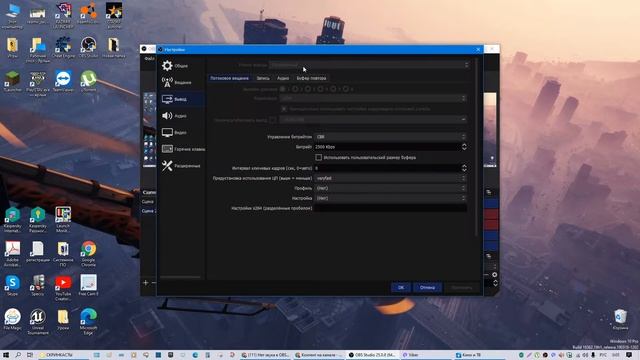Open uTorrent desktop shortcut
This screenshot has width=640, height=360.
pyautogui.click(x=88, y=81)
